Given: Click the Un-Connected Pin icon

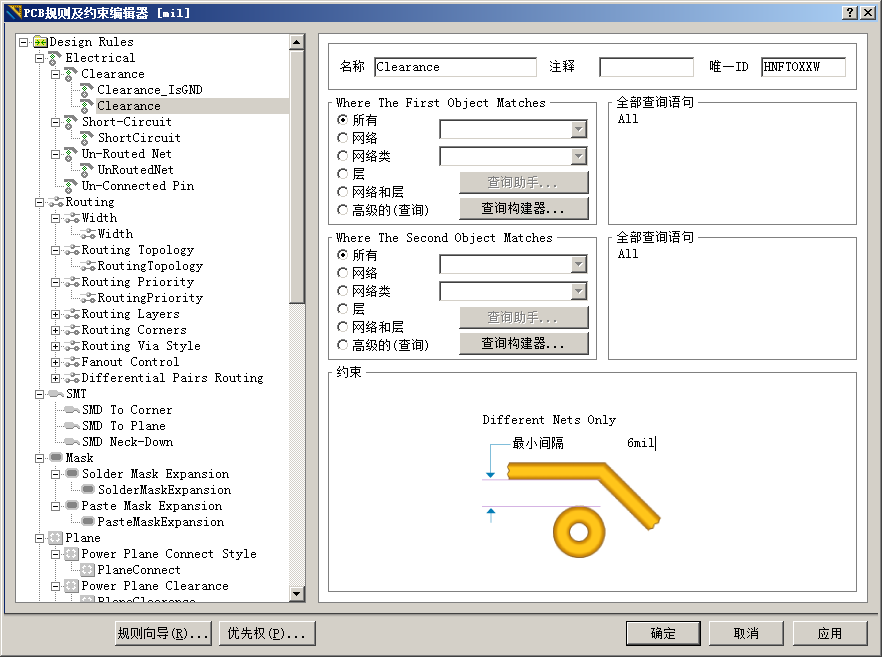Looking at the screenshot, I should tap(71, 186).
